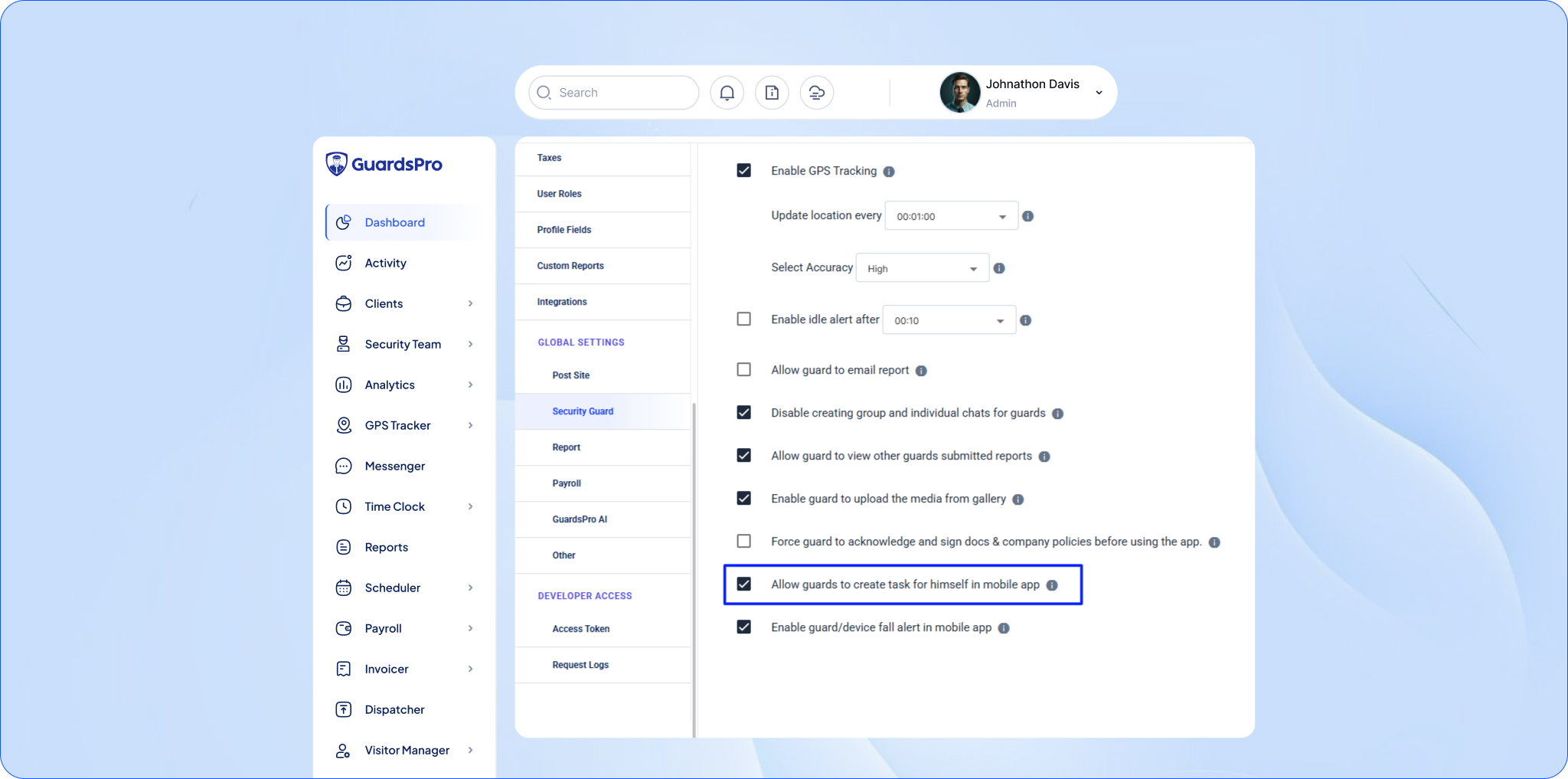Uncheck Disable creating group and individual chats
Screen dimensions: 1568x779
pyautogui.click(x=744, y=412)
